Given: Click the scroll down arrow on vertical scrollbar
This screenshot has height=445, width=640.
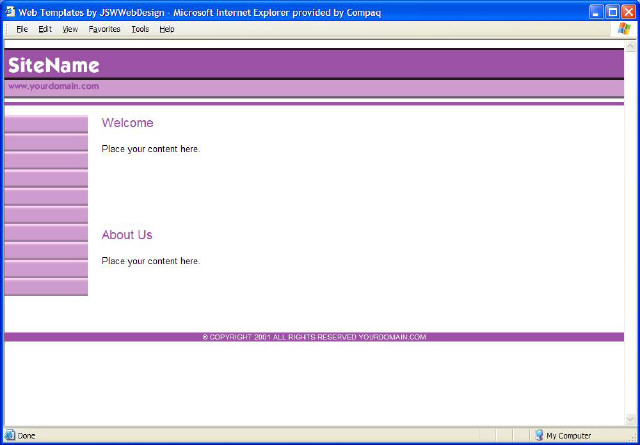Looking at the screenshot, I should click(x=630, y=420).
